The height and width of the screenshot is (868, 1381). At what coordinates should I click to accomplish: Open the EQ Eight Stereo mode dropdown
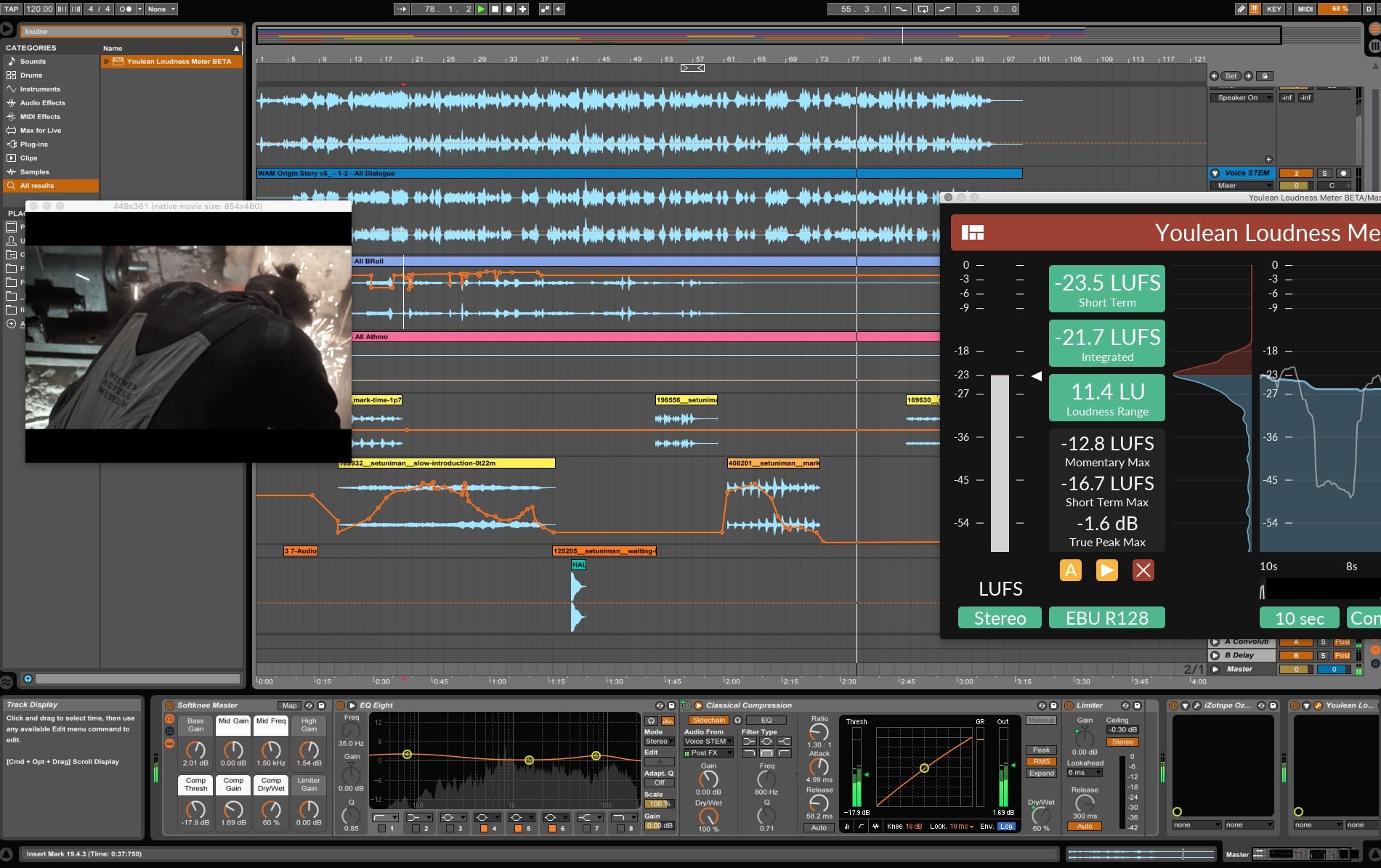point(659,742)
